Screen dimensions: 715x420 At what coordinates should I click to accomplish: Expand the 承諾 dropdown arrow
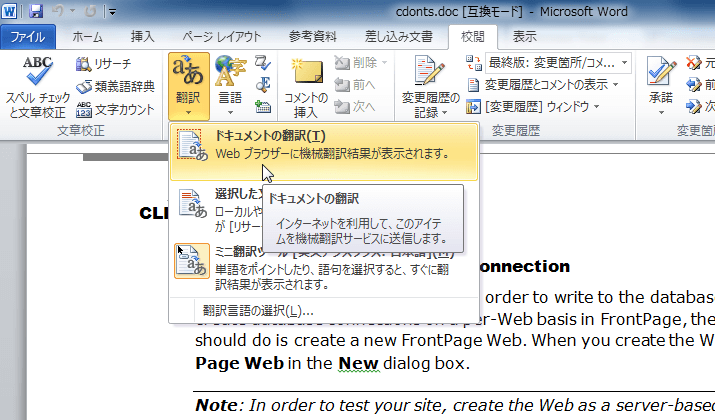pyautogui.click(x=661, y=113)
